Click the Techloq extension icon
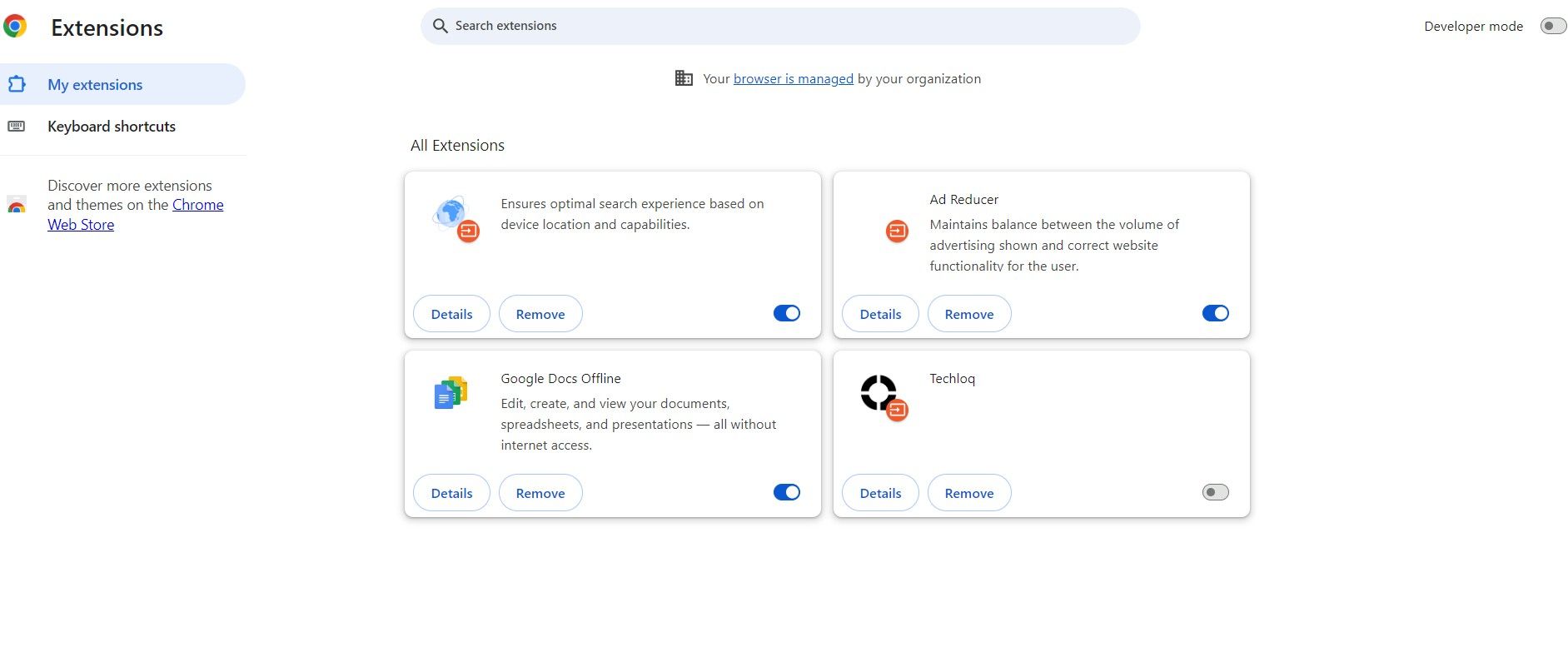The width and height of the screenshot is (1568, 662). (879, 393)
